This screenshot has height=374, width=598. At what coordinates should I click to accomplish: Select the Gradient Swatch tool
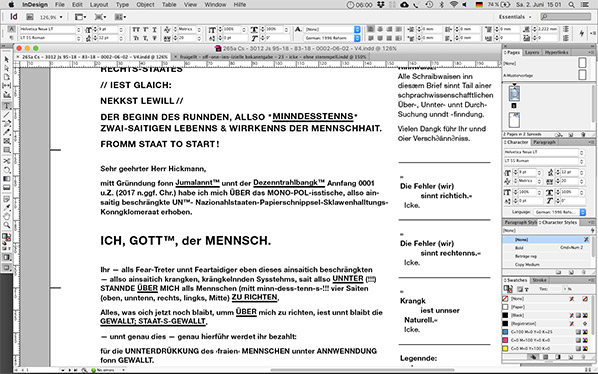[6, 179]
